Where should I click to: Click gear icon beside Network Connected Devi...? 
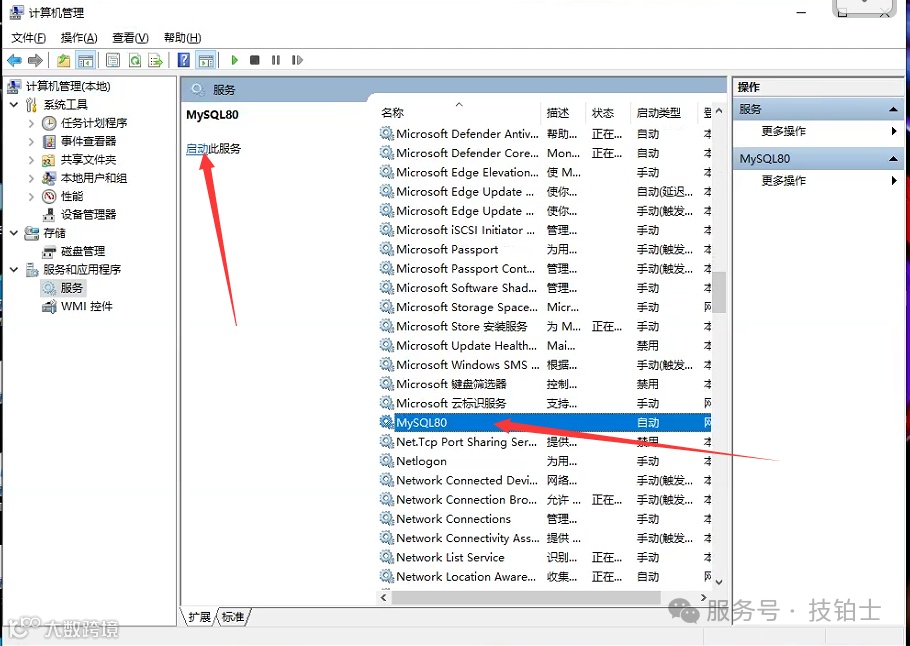pos(387,480)
